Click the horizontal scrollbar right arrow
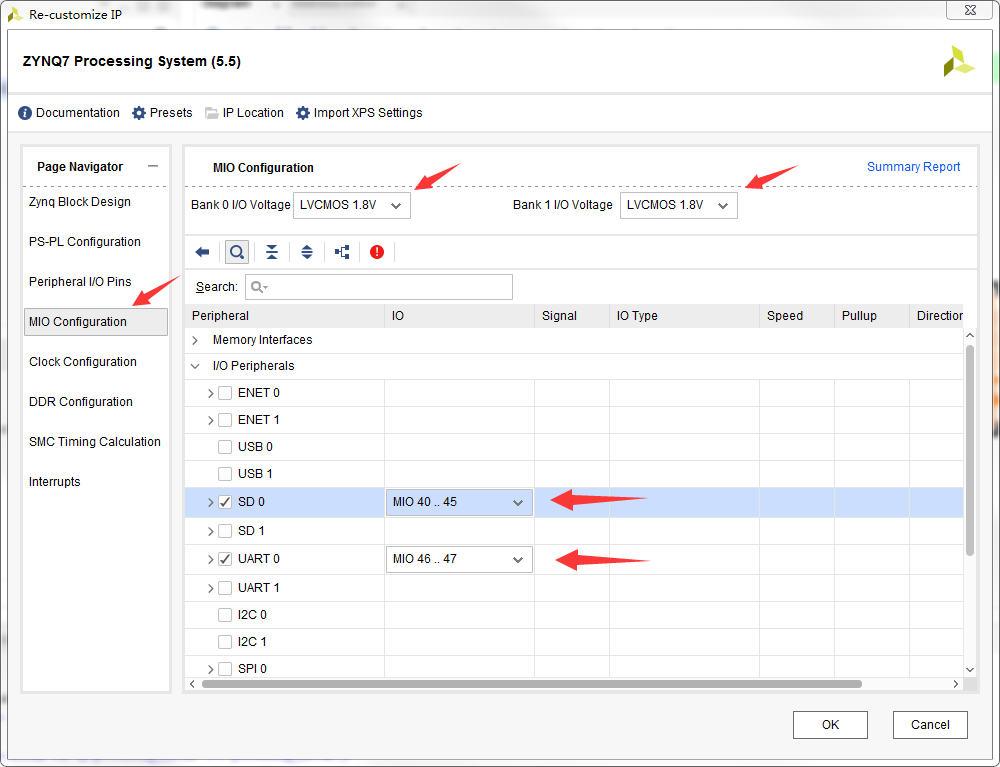The image size is (1000, 767). [x=955, y=684]
